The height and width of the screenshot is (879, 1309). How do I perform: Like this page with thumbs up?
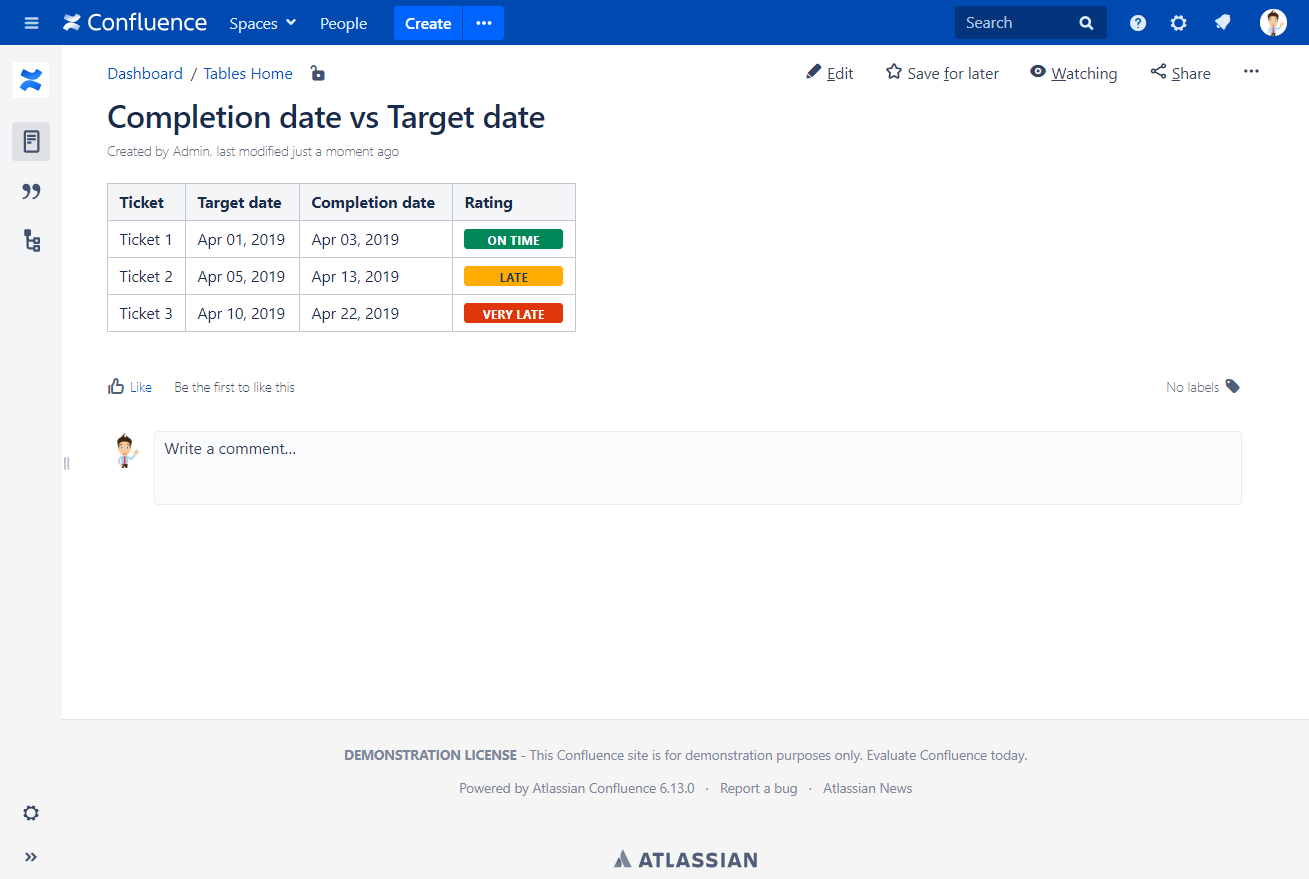[130, 387]
